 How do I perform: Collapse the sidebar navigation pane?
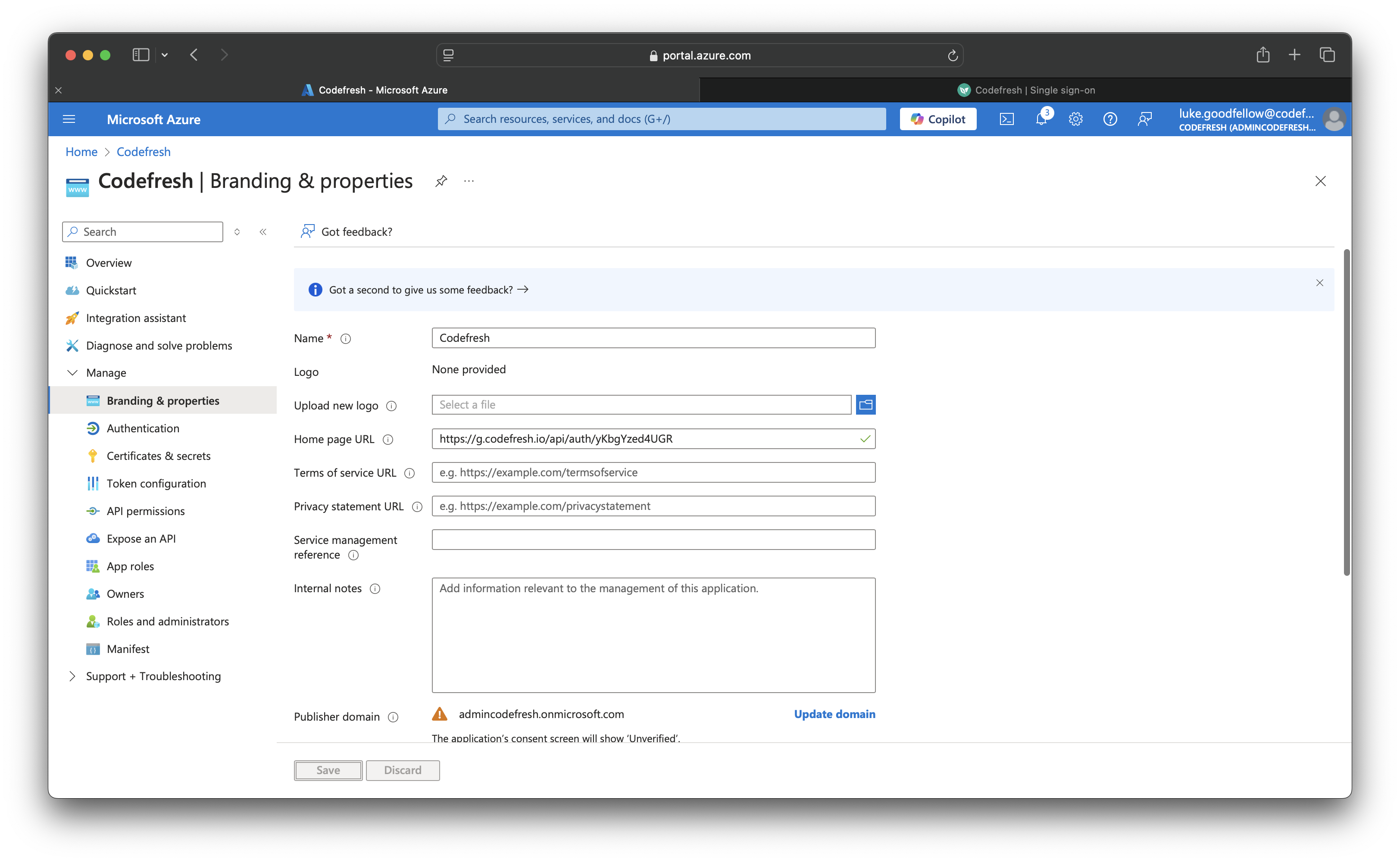[x=263, y=232]
